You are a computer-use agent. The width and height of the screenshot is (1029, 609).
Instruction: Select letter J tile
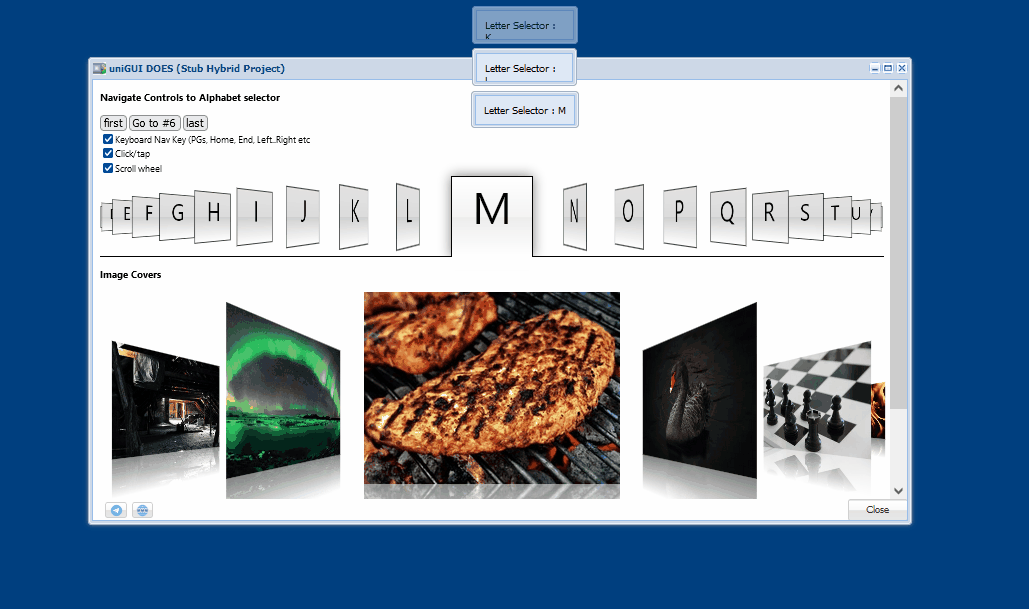[x=303, y=215]
